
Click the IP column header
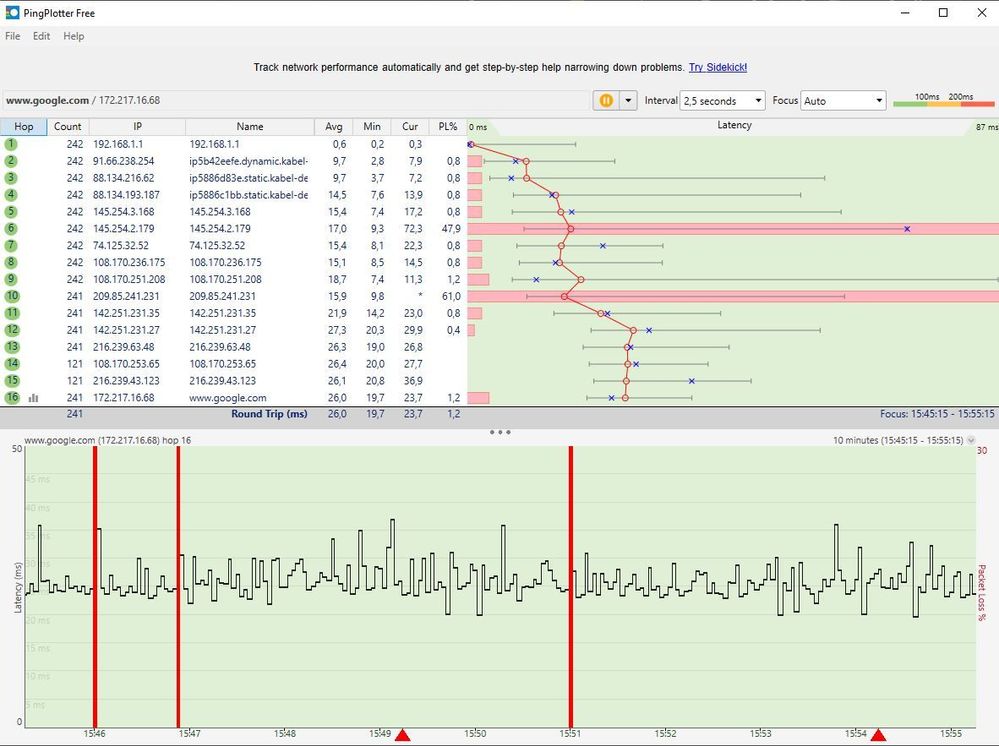click(137, 127)
